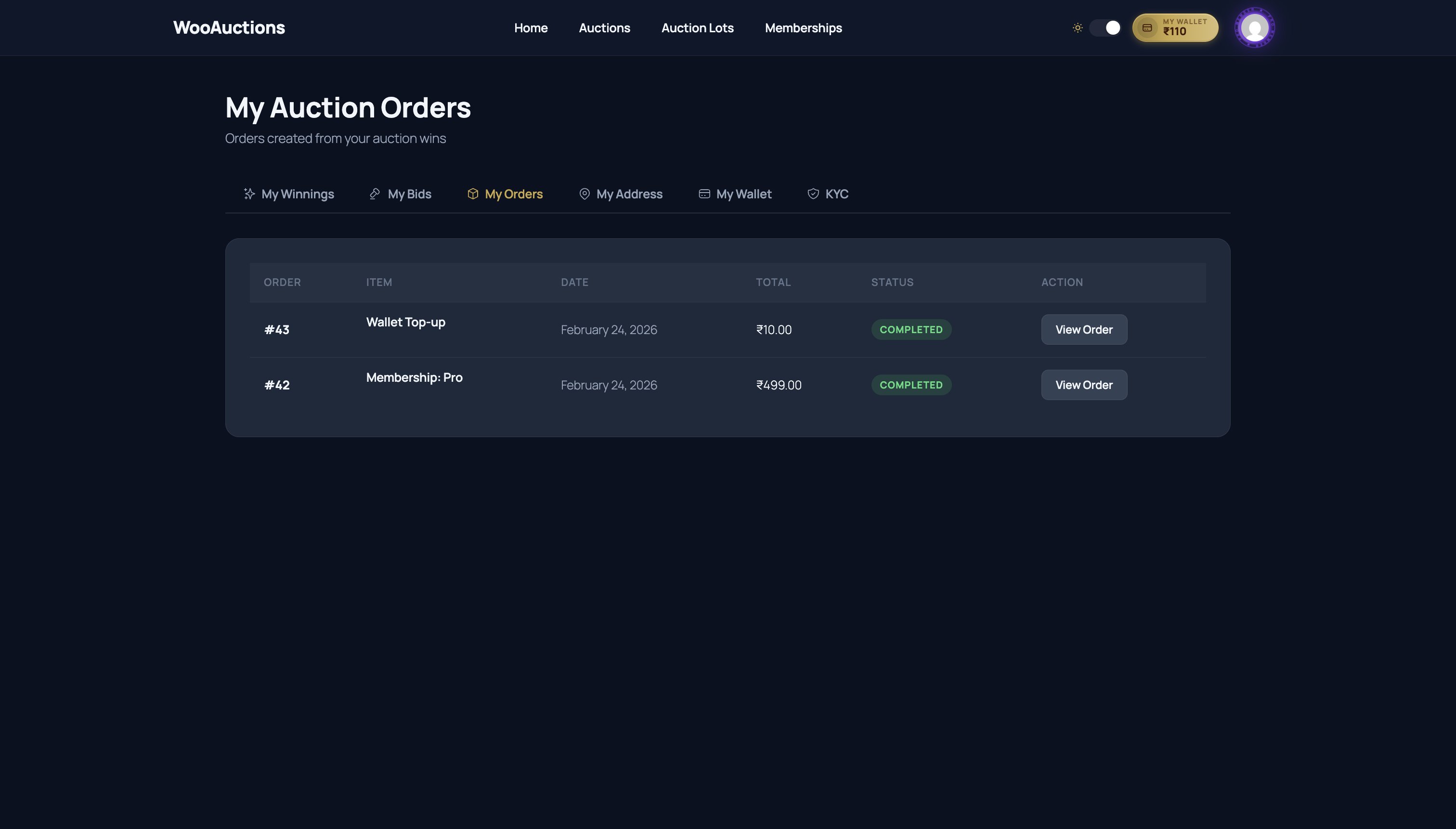Click the package icon on My Orders tab
The image size is (1456, 829).
click(x=473, y=194)
